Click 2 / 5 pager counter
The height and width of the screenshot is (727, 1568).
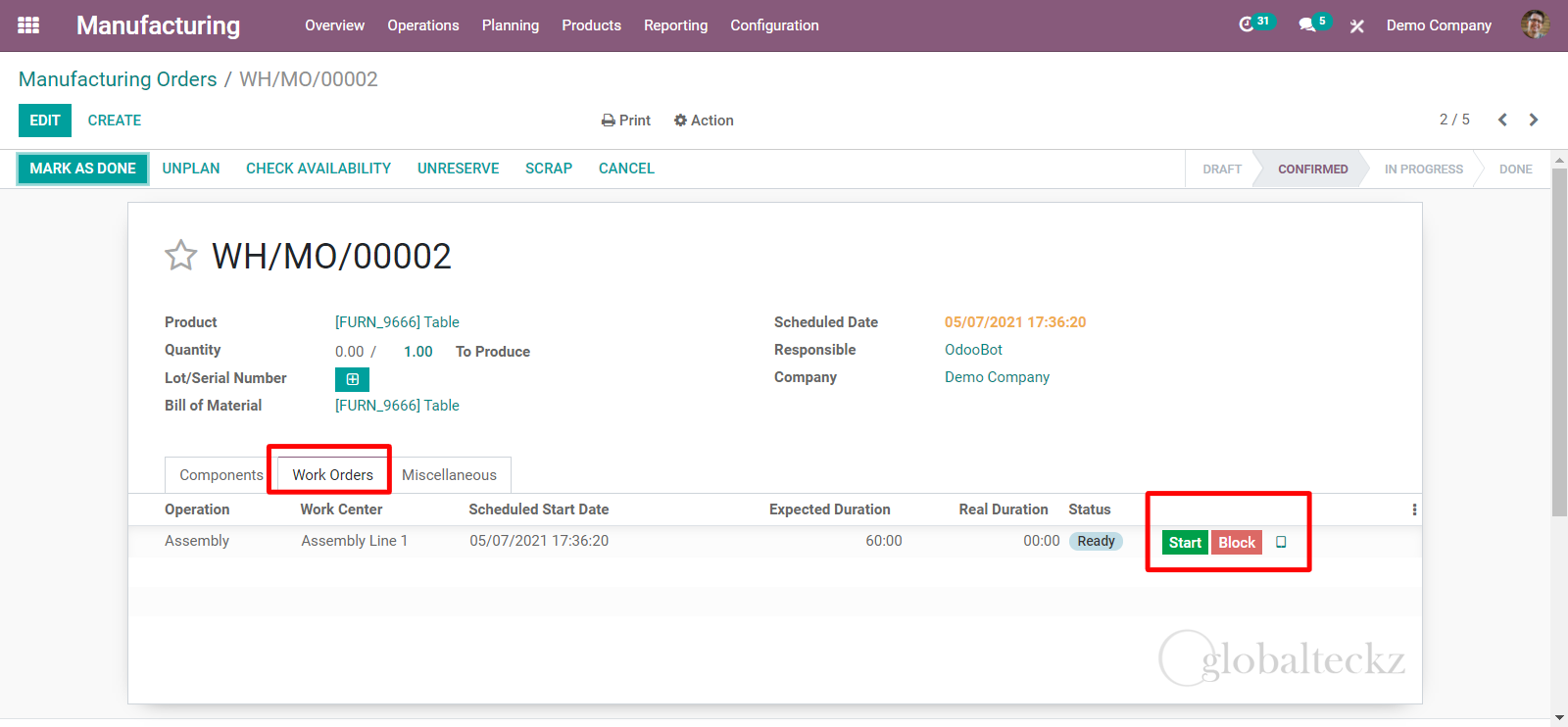[x=1454, y=120]
